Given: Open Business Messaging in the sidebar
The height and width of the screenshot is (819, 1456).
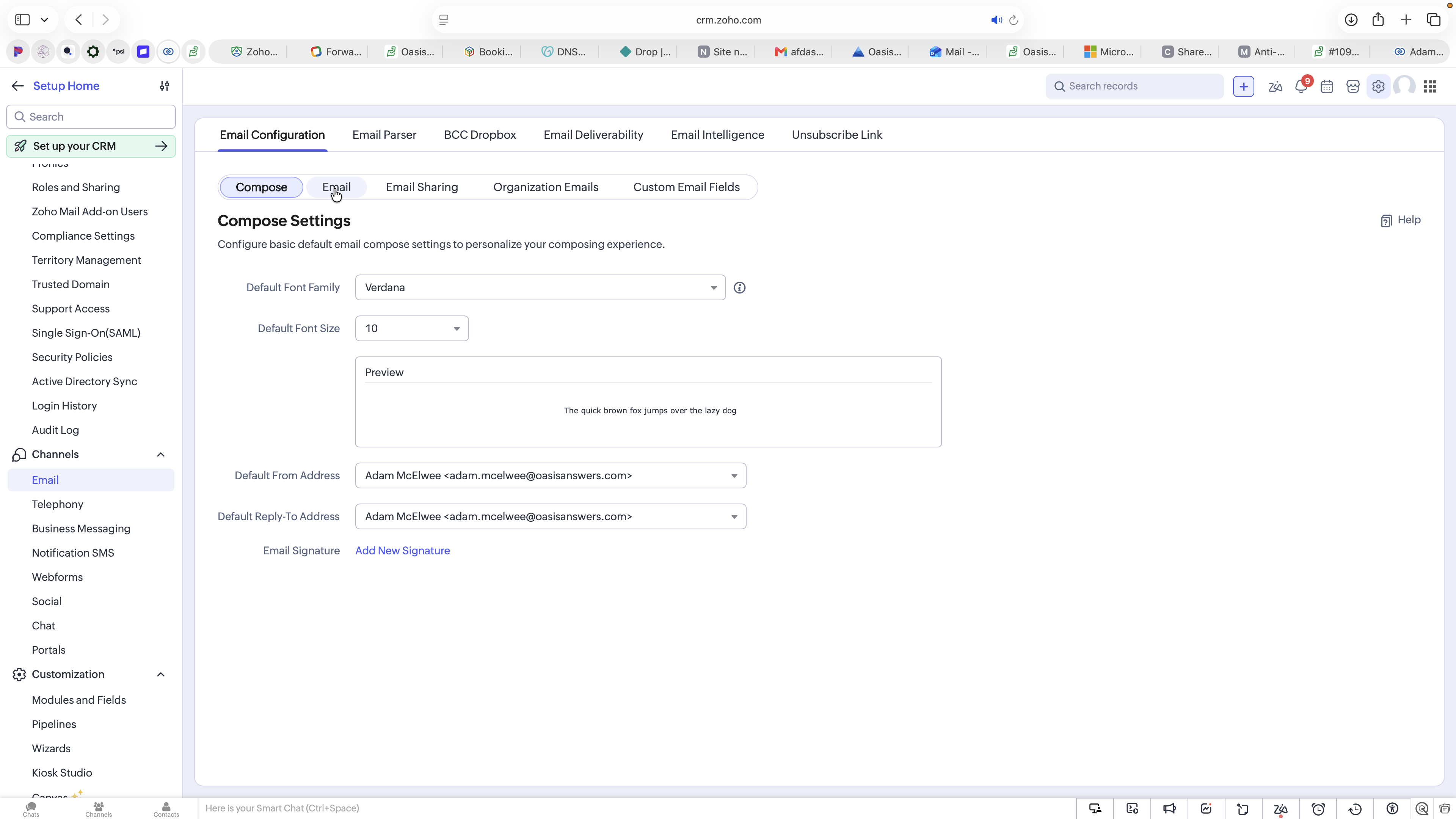Looking at the screenshot, I should tap(81, 529).
